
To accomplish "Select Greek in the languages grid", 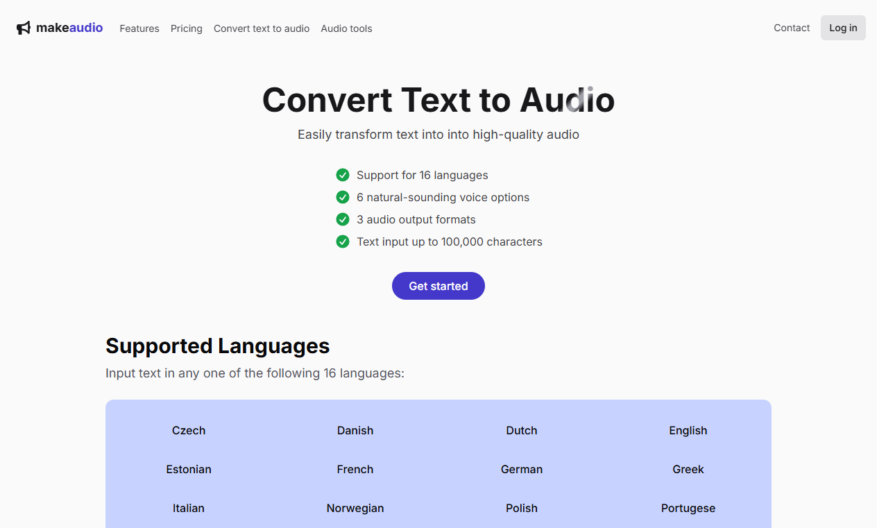I will [688, 469].
